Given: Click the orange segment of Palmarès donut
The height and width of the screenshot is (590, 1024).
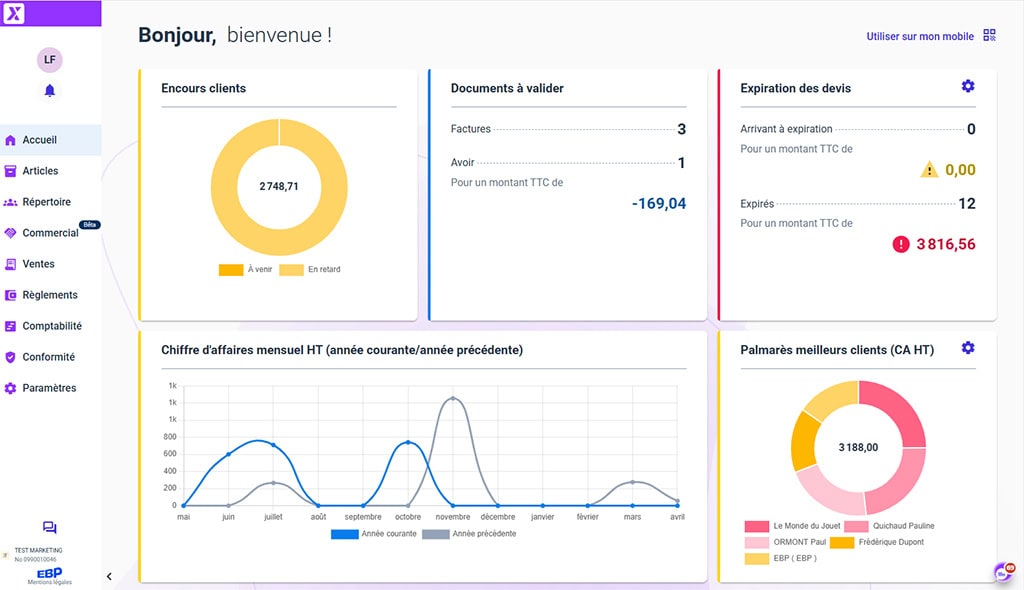Looking at the screenshot, I should click(805, 440).
